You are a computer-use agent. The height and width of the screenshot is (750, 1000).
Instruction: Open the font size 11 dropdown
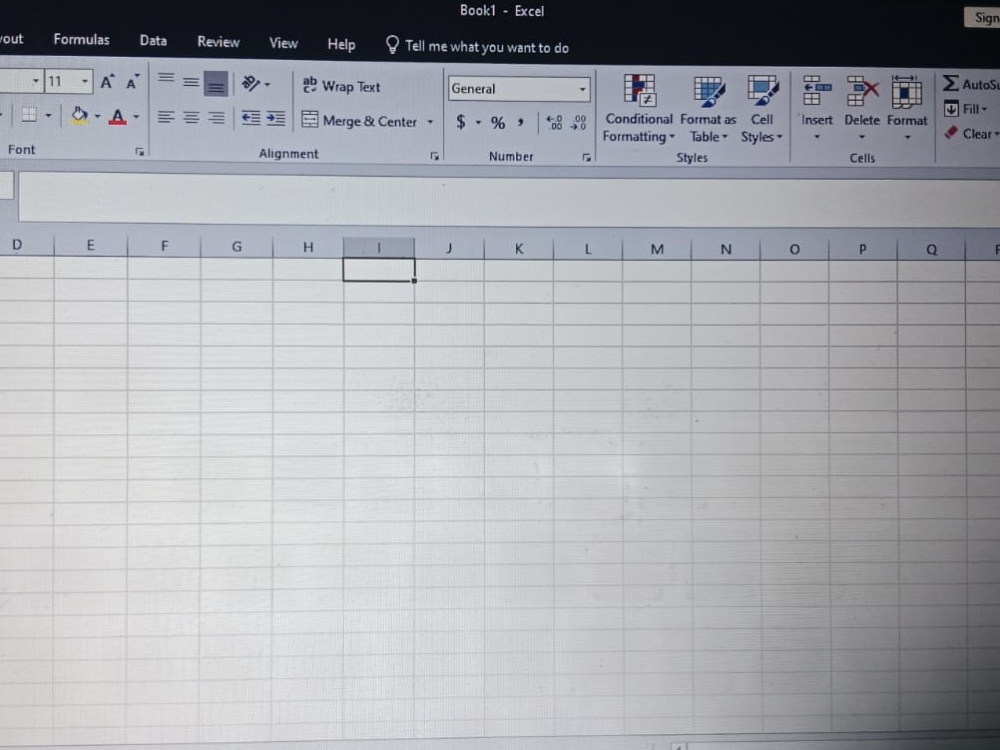point(84,82)
